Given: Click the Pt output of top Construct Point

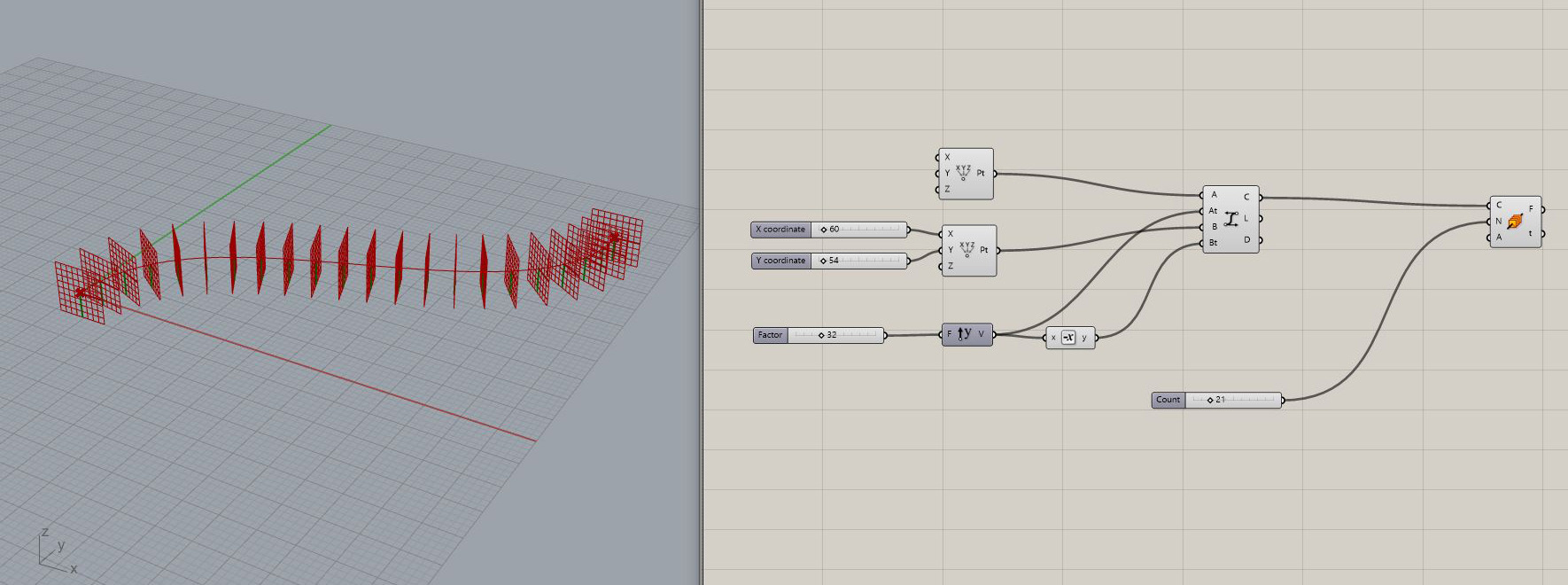Looking at the screenshot, I should 982,174.
